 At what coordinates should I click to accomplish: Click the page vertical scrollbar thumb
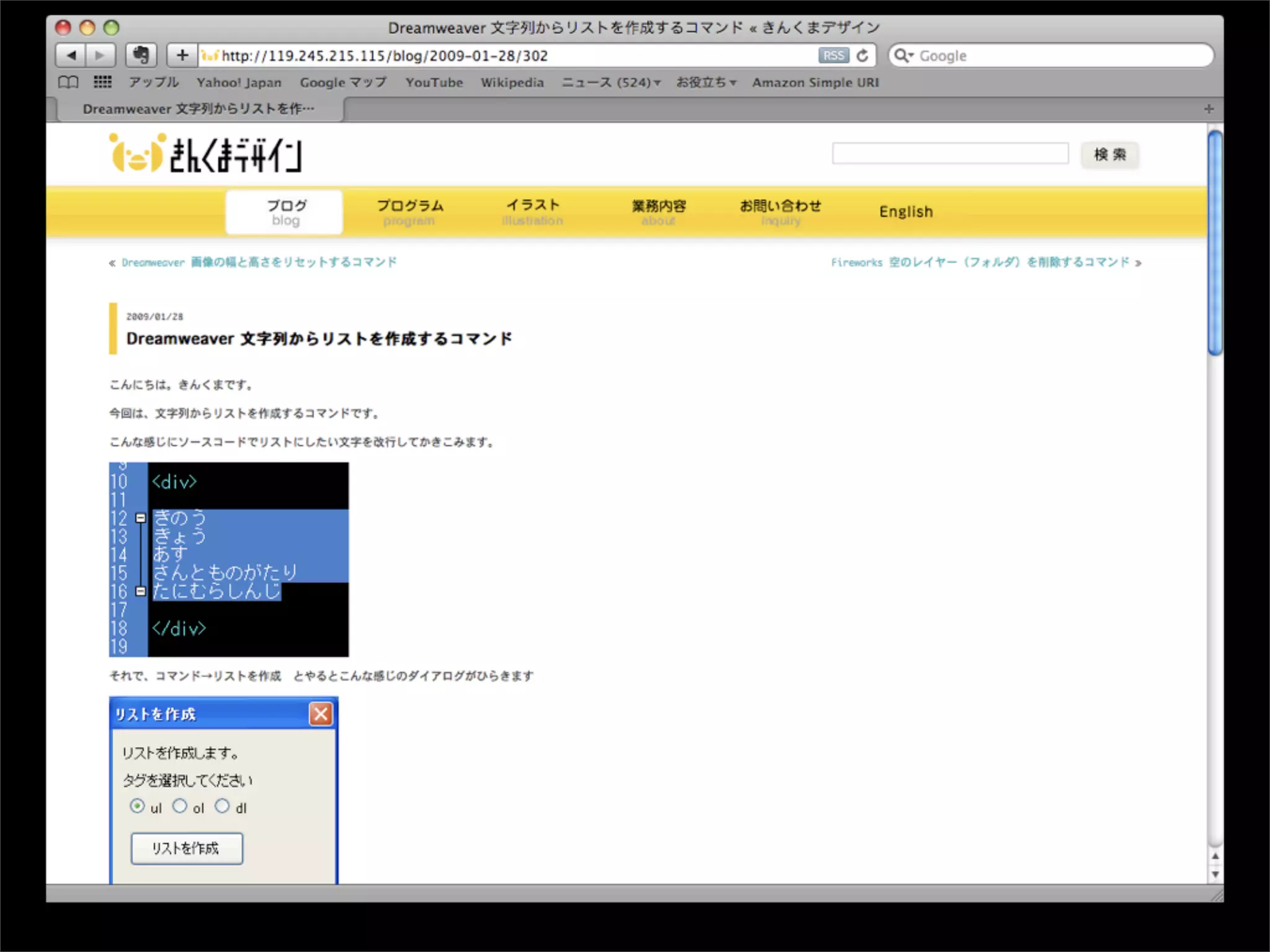(x=1215, y=242)
